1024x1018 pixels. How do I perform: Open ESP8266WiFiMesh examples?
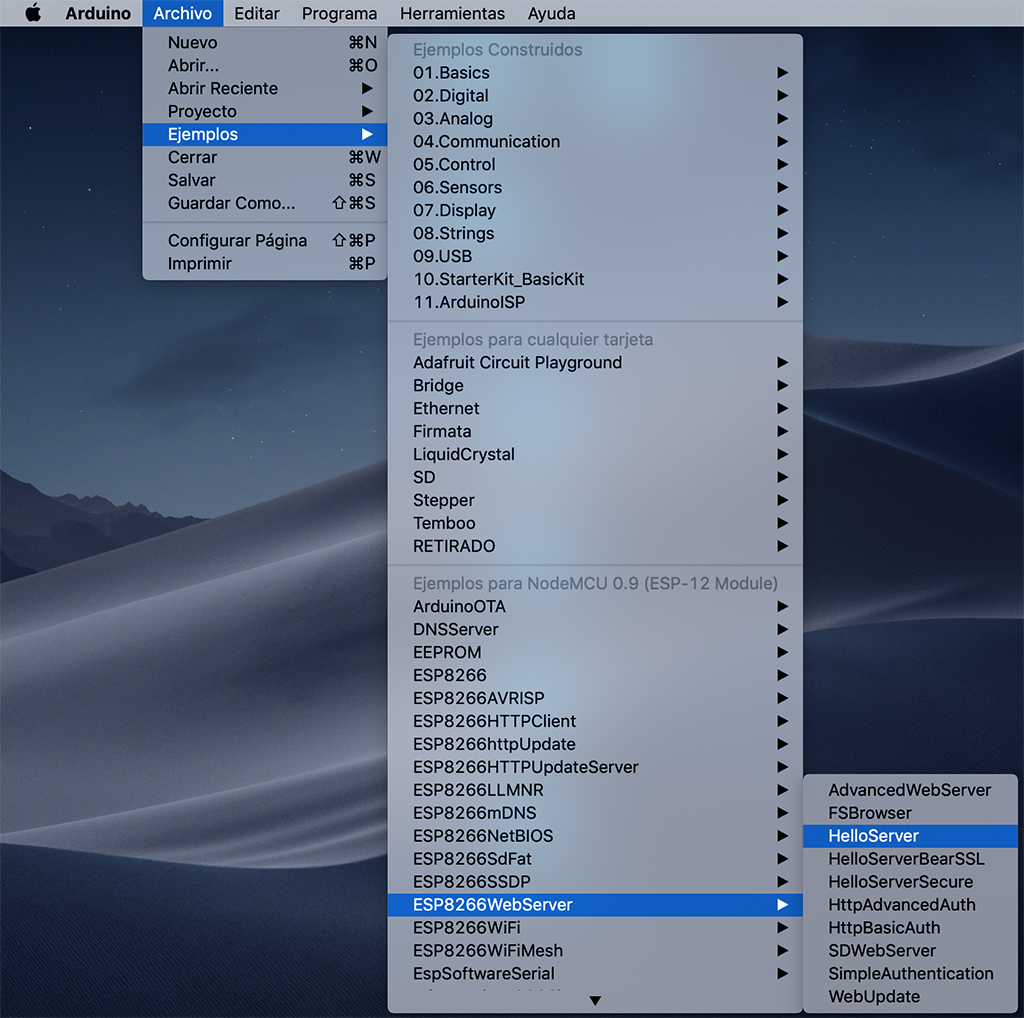pyautogui.click(x=595, y=951)
